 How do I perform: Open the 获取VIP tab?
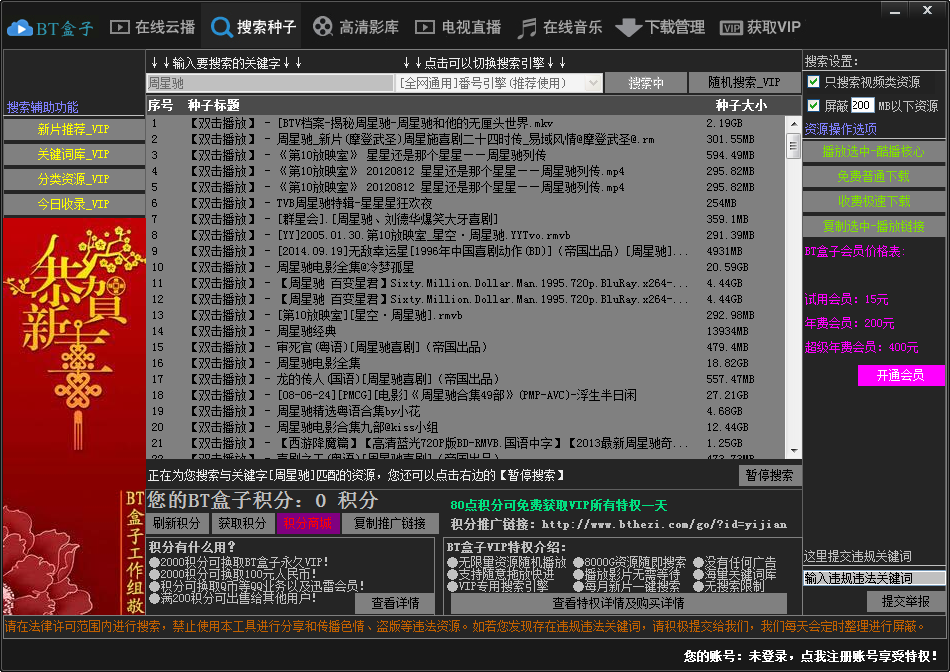760,27
